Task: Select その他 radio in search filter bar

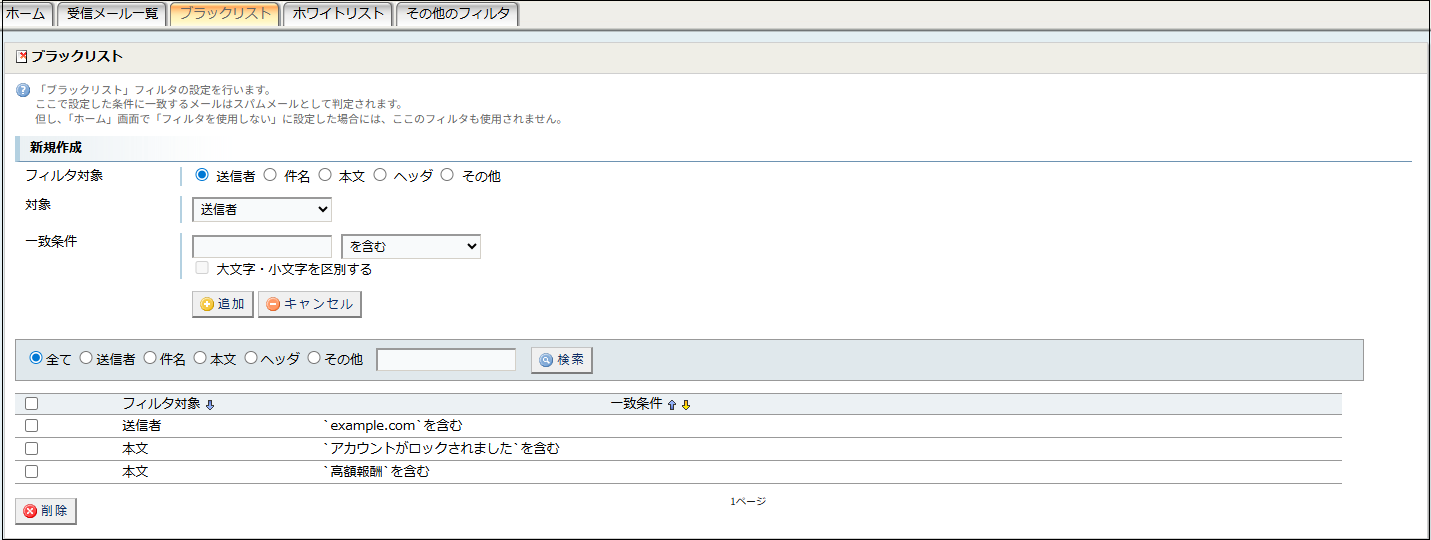Action: pyautogui.click(x=314, y=358)
